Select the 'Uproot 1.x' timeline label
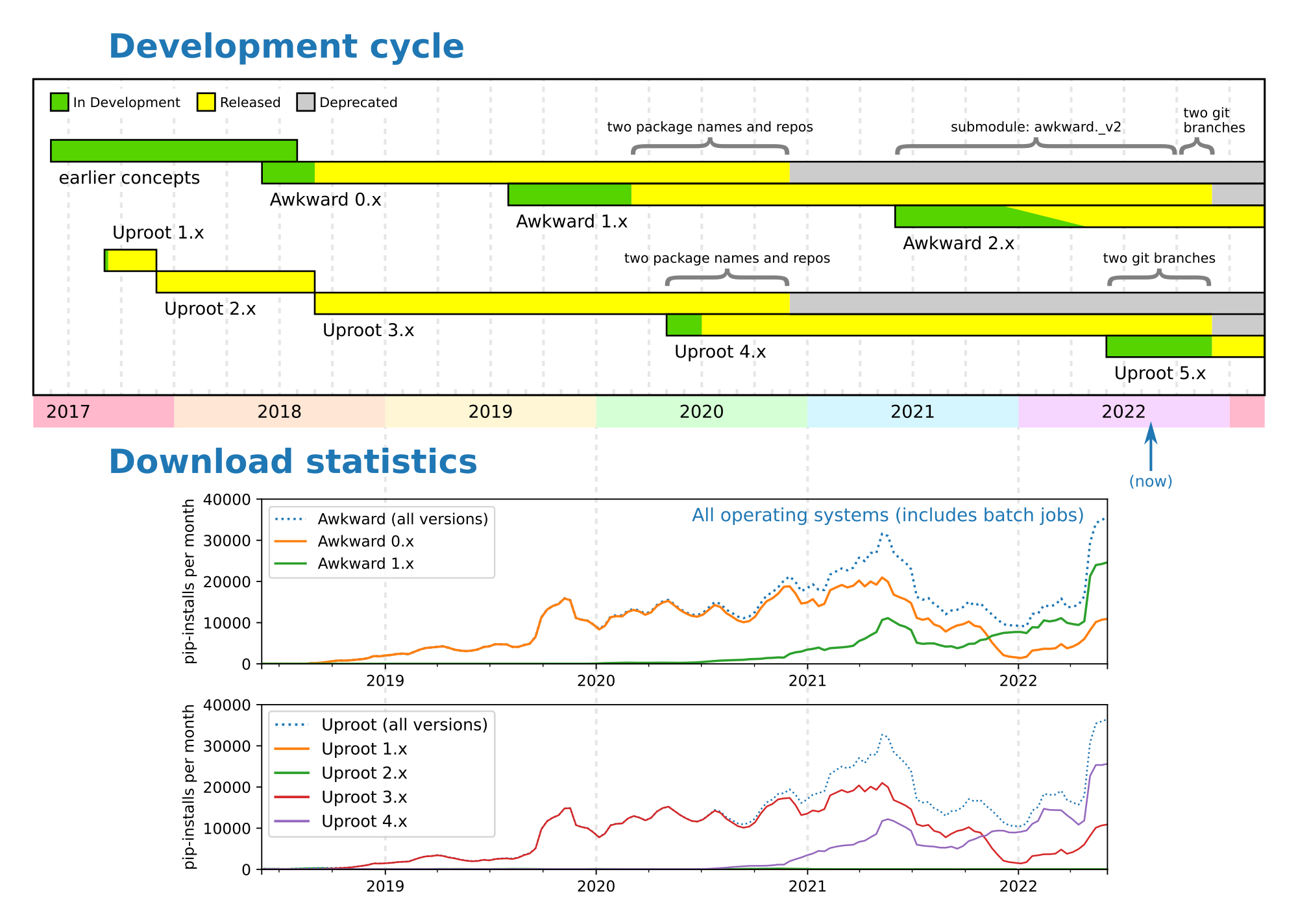 click(158, 233)
